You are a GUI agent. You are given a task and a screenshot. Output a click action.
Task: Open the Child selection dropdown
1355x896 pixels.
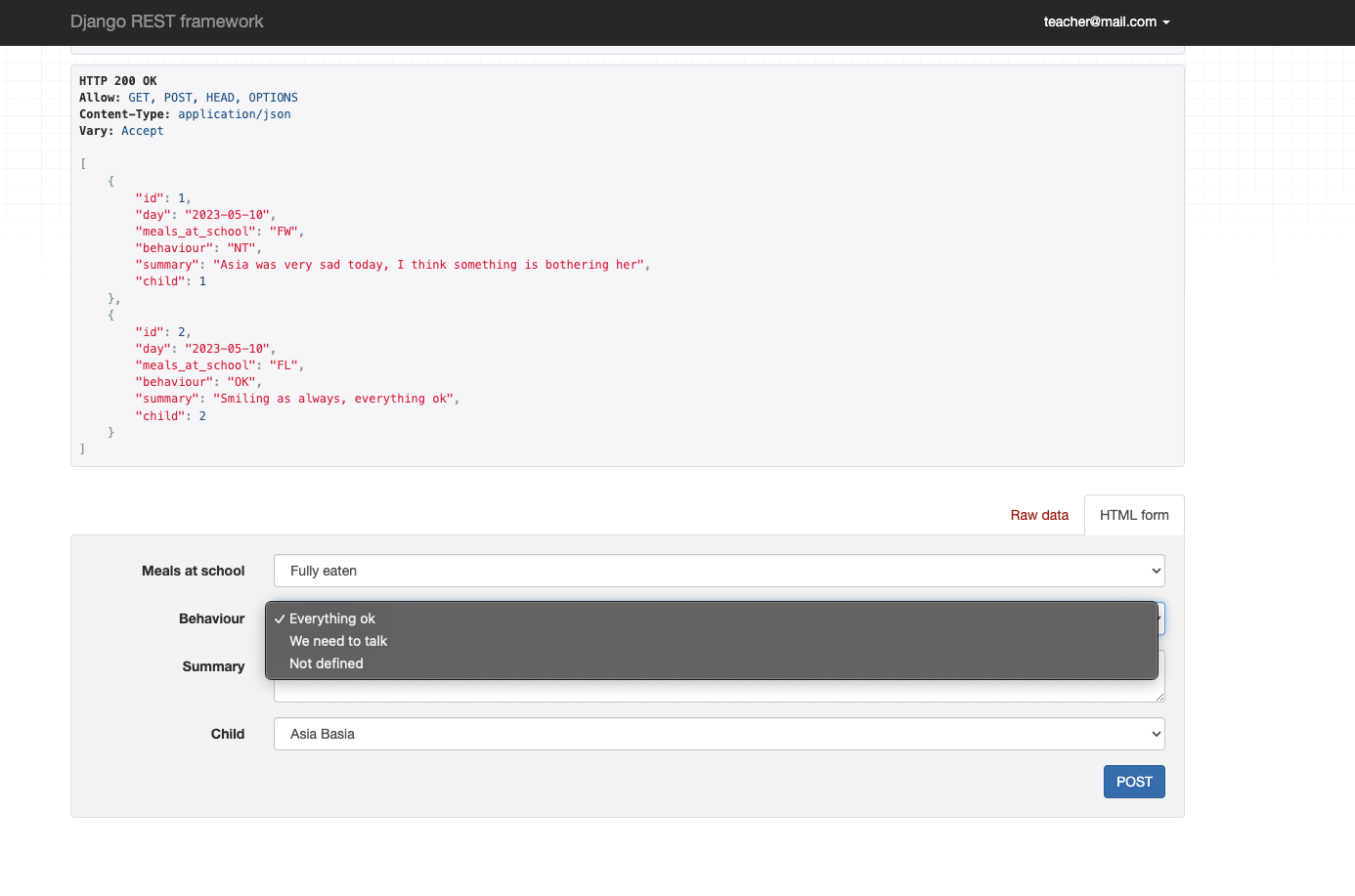pos(720,734)
